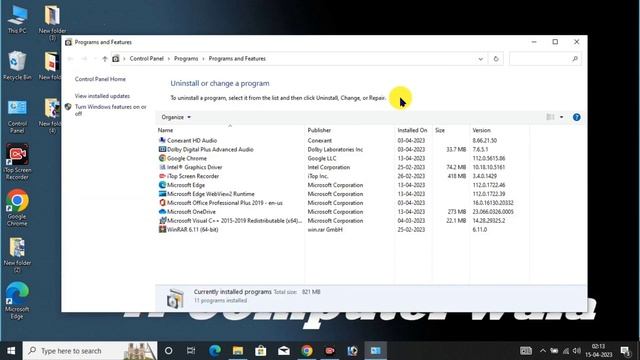Open View installed updates link
This screenshot has height=360, width=640.
(102, 96)
